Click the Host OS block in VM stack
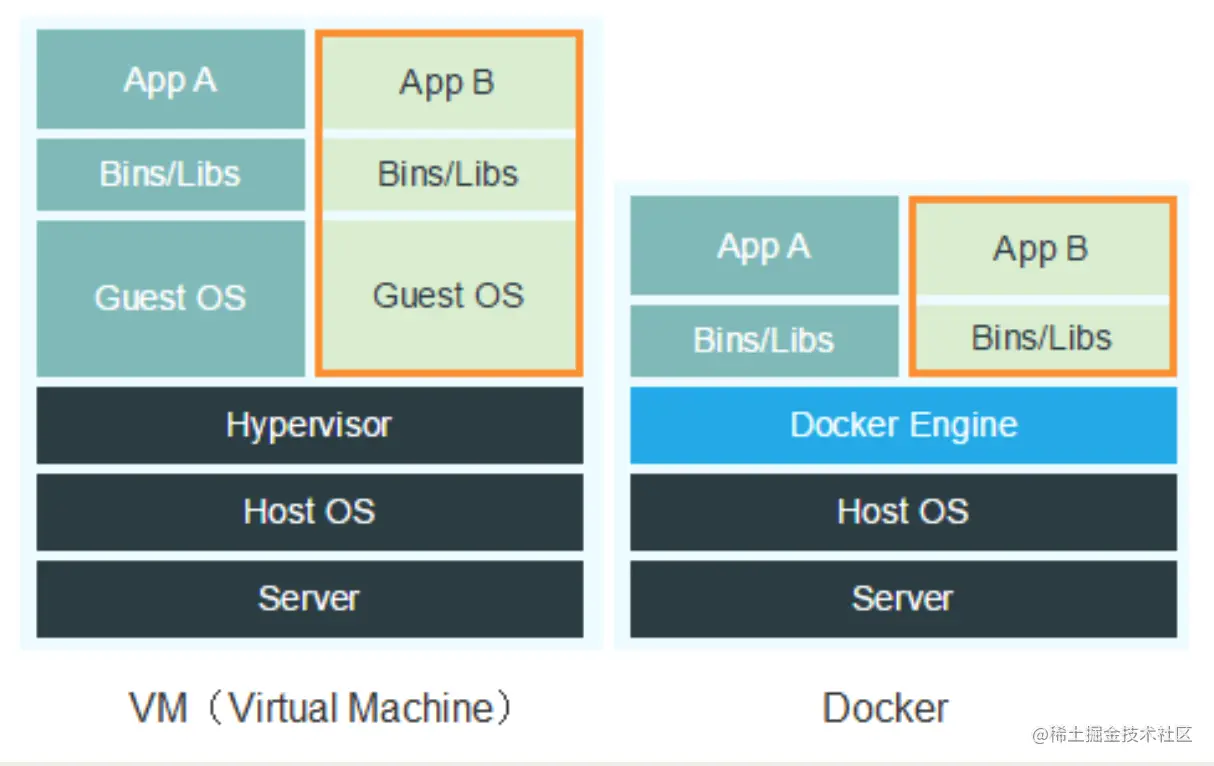1214x766 pixels. click(309, 512)
